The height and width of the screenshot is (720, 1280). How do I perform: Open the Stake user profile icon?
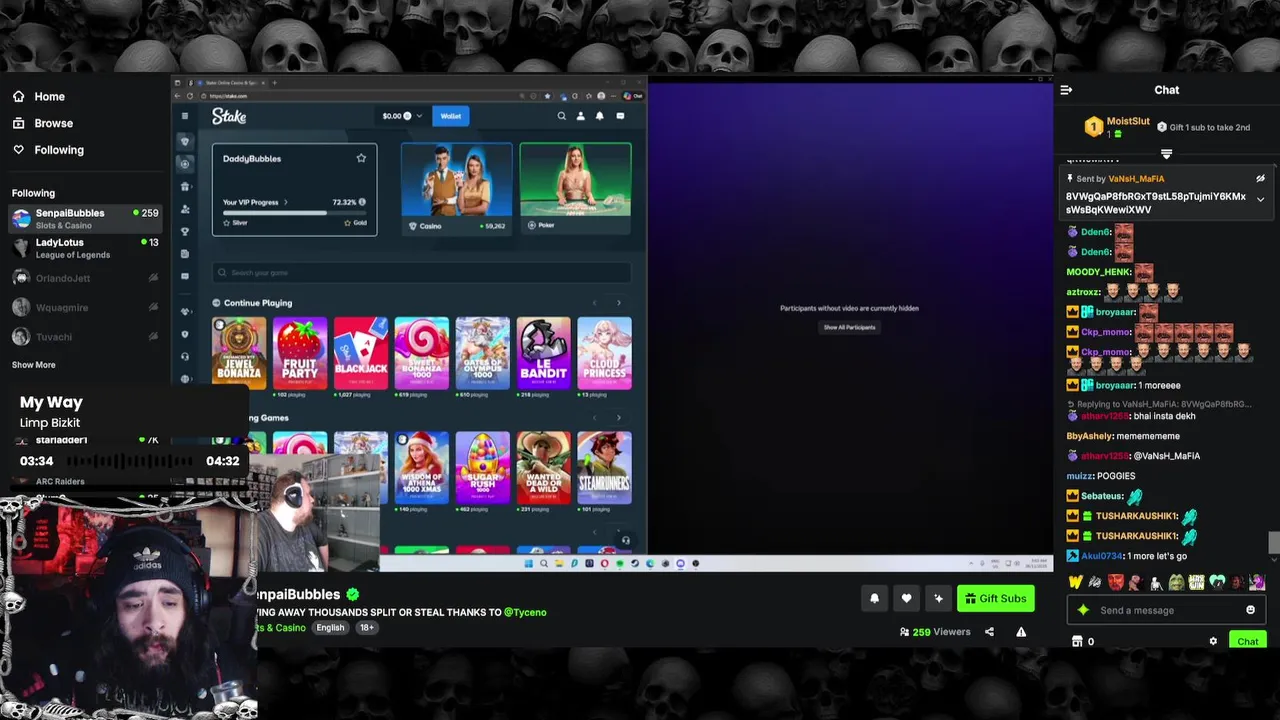click(580, 116)
